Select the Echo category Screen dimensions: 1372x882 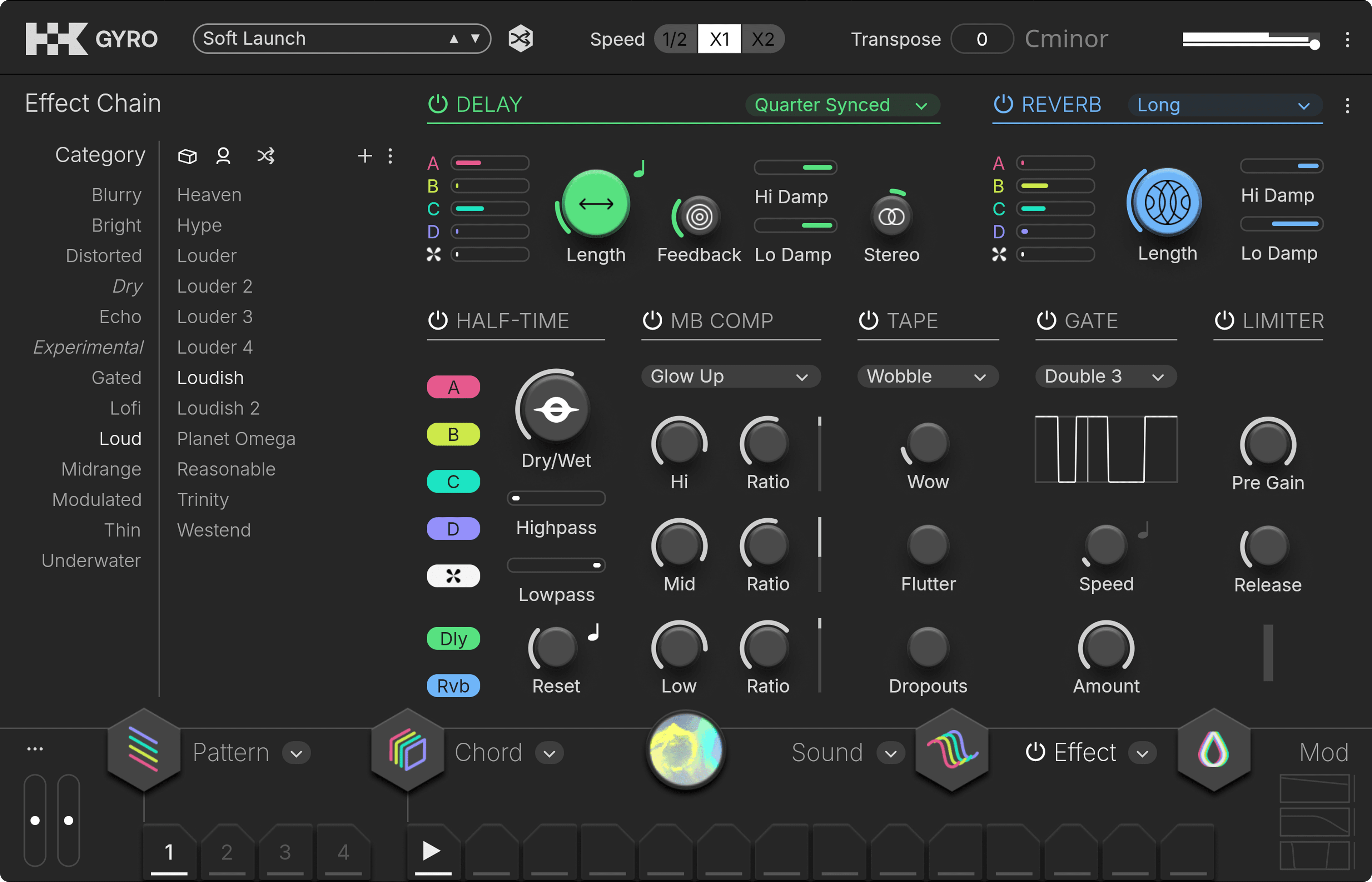click(x=120, y=317)
